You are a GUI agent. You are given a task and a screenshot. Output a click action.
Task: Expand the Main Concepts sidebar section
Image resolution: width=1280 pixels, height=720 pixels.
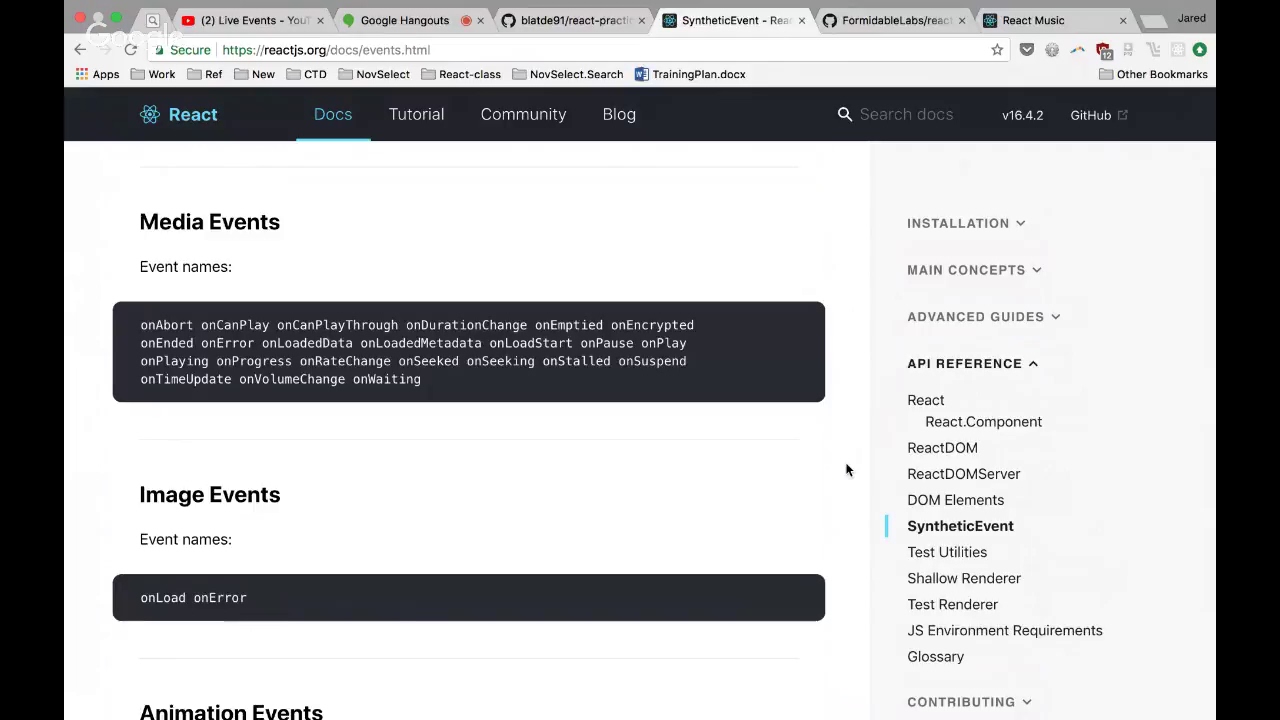click(x=974, y=270)
